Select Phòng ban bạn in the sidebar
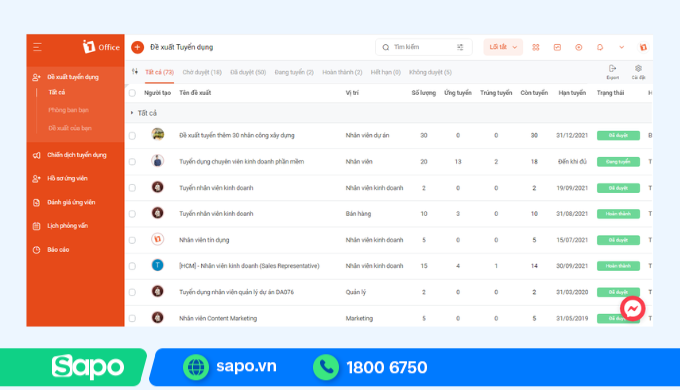This screenshot has width=680, height=390. tap(69, 110)
